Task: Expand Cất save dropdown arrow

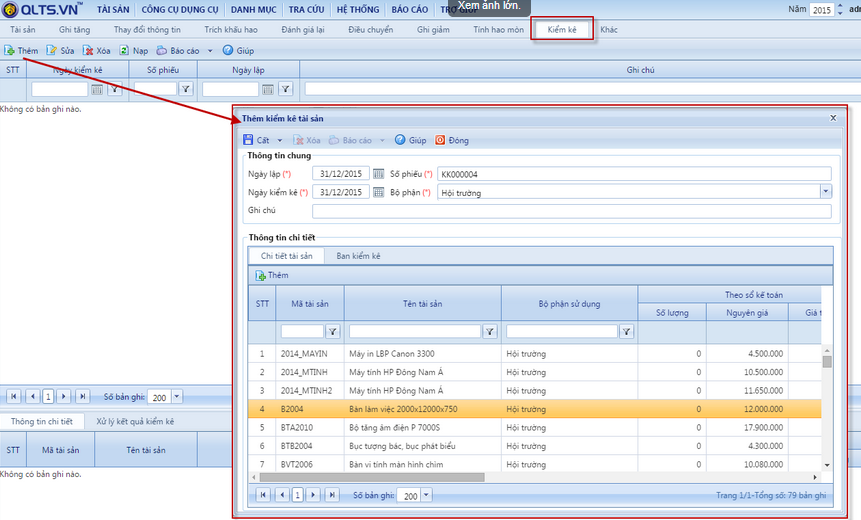Action: click(x=279, y=141)
